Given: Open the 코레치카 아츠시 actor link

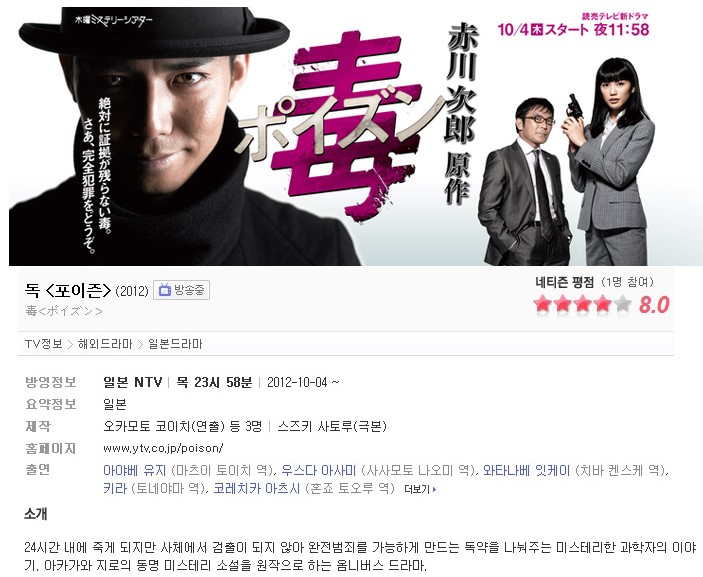Looking at the screenshot, I should (256, 488).
